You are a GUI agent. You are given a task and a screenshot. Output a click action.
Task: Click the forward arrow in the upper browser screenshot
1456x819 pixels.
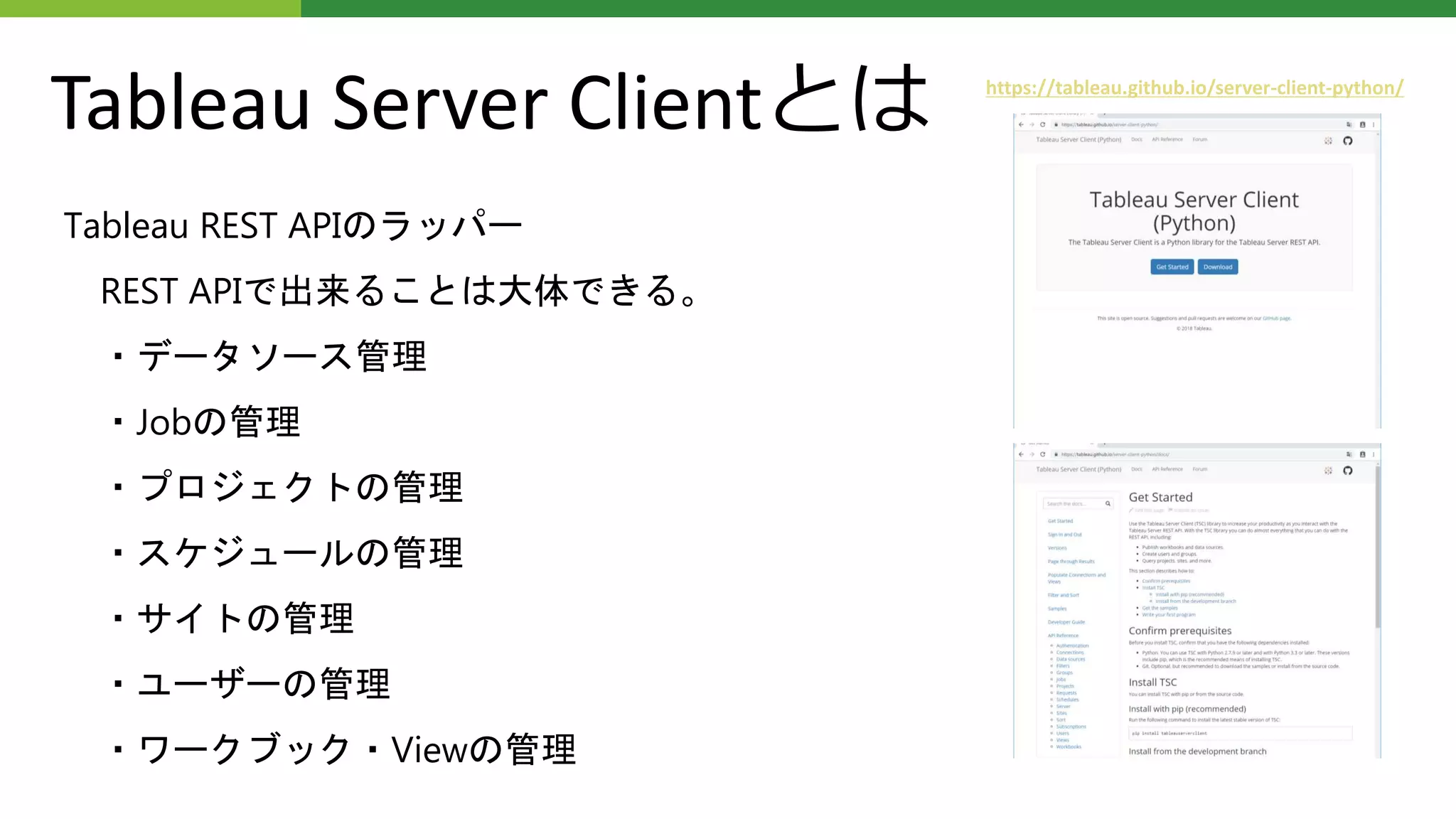(1032, 124)
